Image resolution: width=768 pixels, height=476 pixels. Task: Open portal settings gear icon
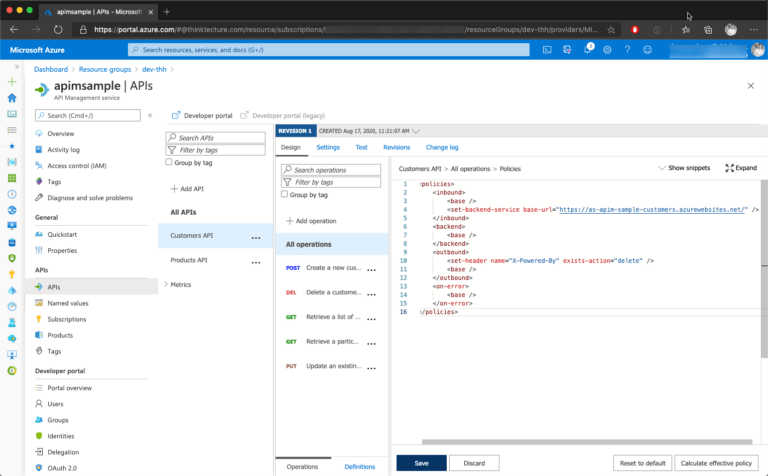607,50
